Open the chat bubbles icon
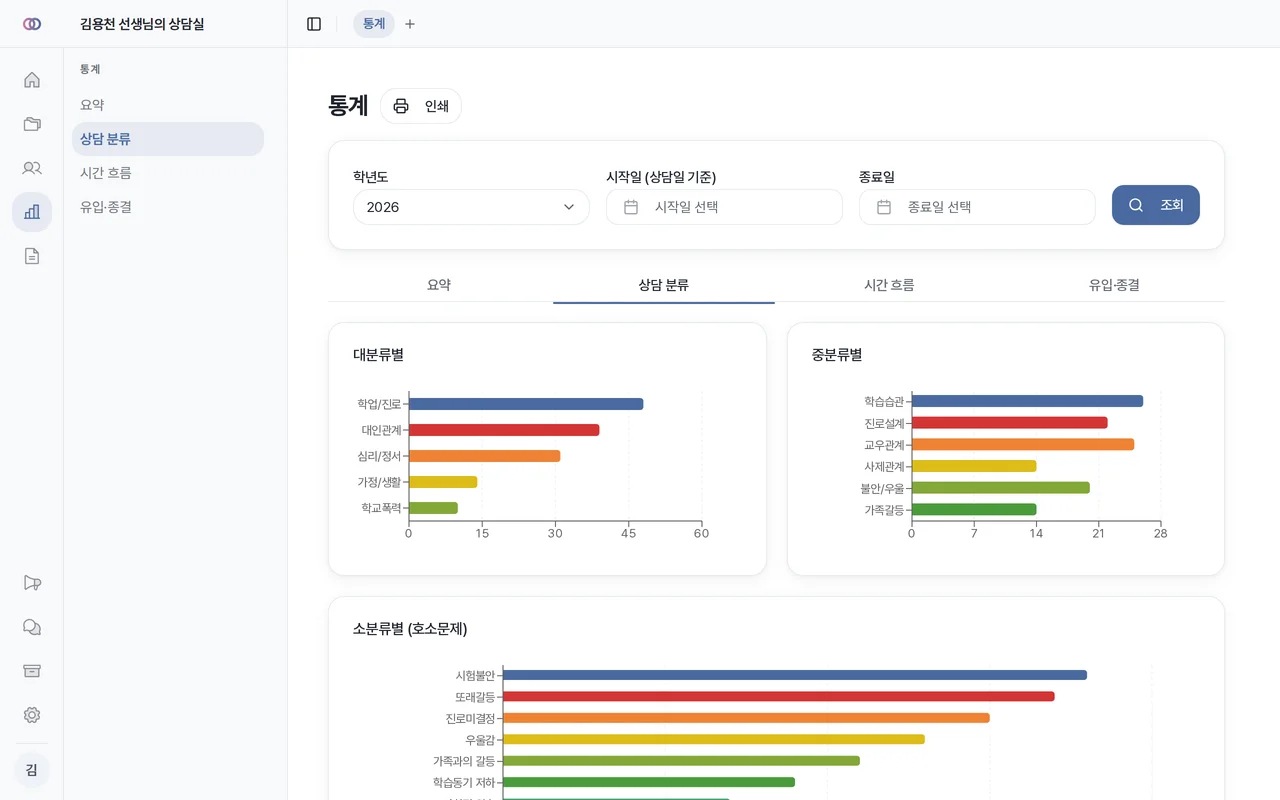 [32, 627]
